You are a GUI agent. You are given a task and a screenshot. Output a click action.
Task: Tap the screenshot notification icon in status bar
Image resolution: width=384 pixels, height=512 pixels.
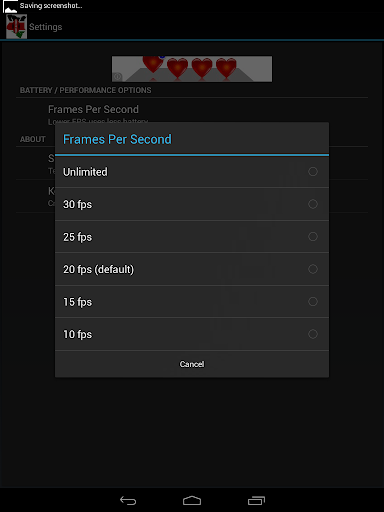coord(10,7)
